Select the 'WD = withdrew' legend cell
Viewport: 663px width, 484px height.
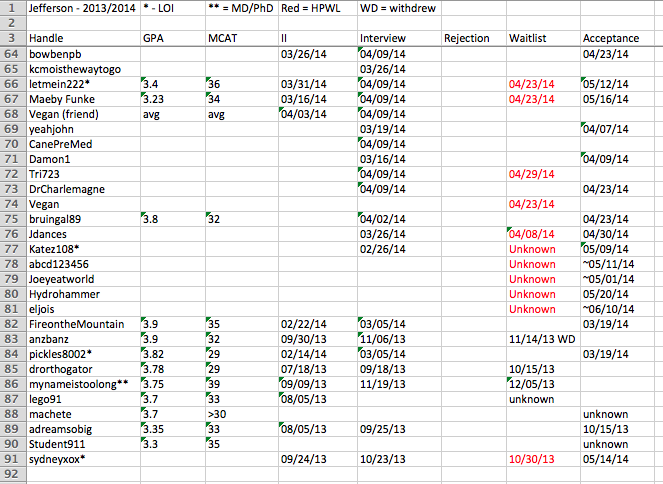[400, 8]
